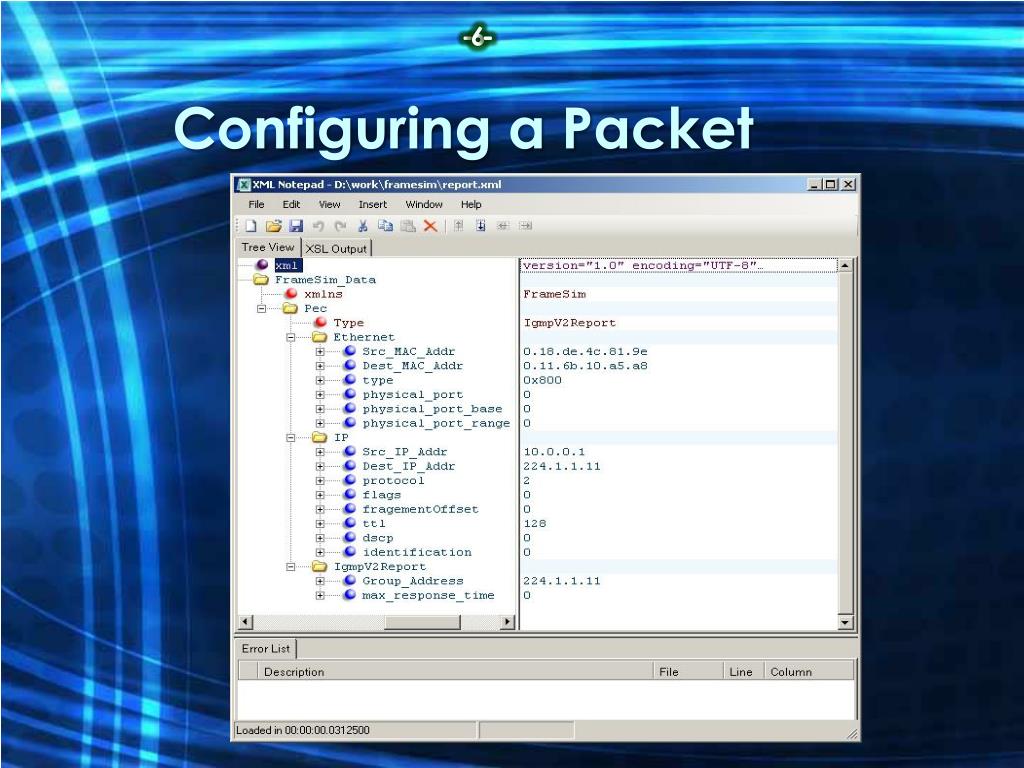This screenshot has width=1024, height=768.
Task: Click the red attribute ball beside Type
Action: pos(320,323)
